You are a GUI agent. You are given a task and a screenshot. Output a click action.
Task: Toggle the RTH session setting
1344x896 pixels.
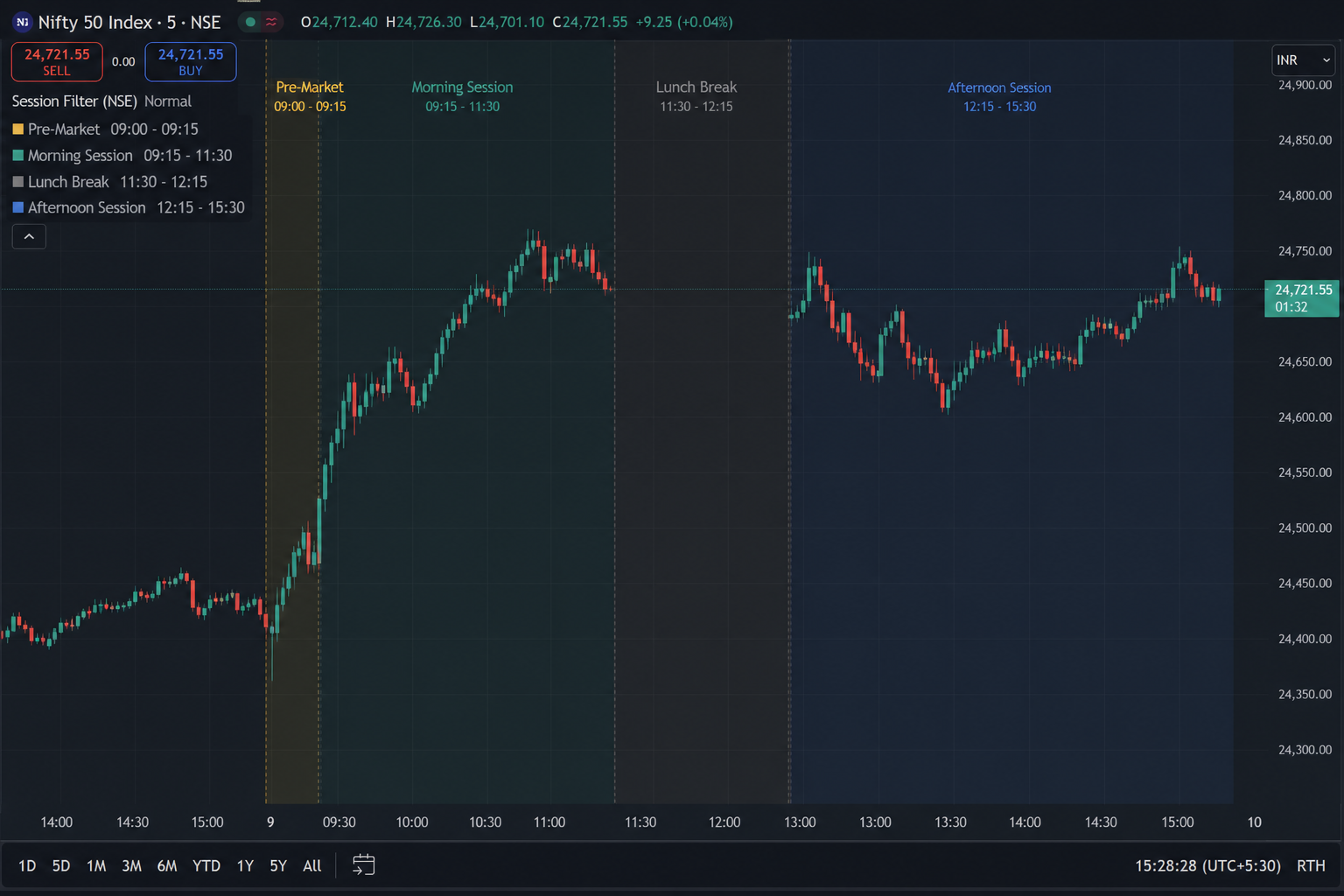point(1311,865)
